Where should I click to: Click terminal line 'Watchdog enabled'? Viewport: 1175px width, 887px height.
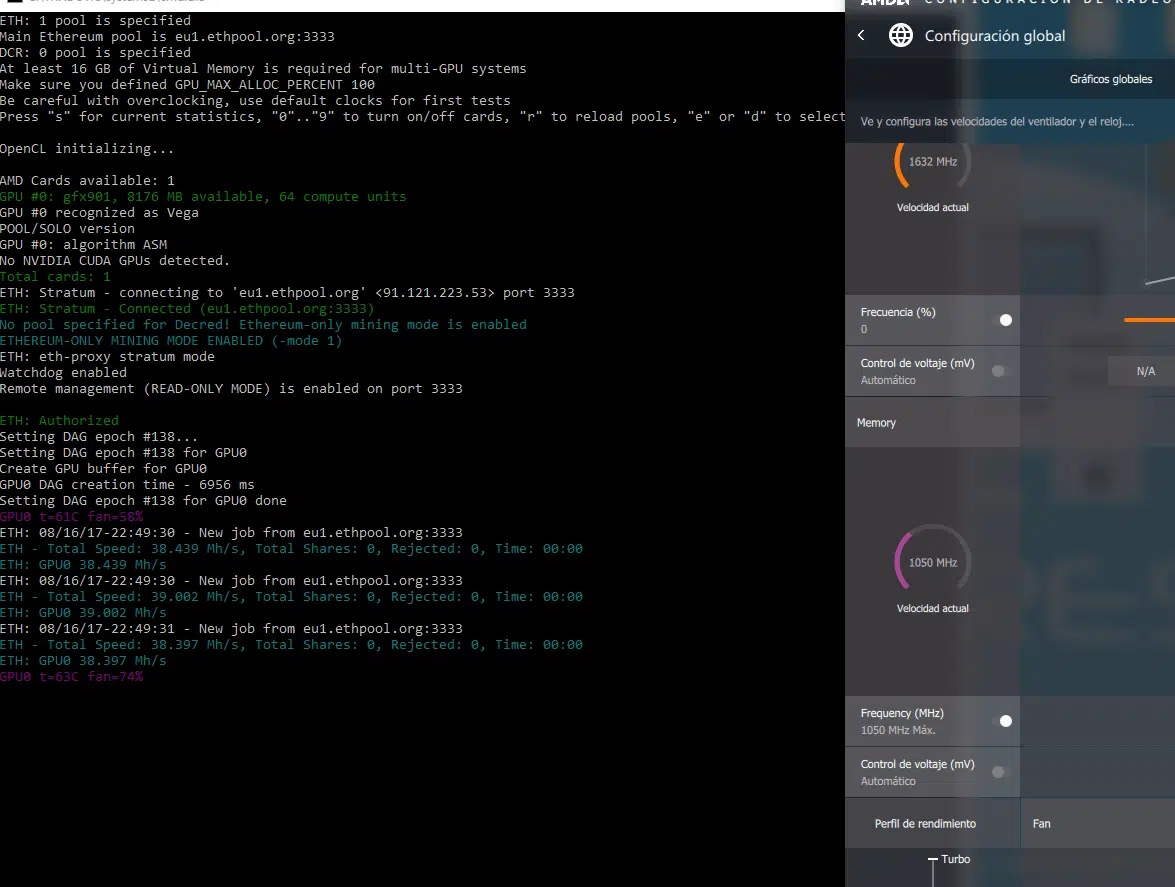point(64,372)
